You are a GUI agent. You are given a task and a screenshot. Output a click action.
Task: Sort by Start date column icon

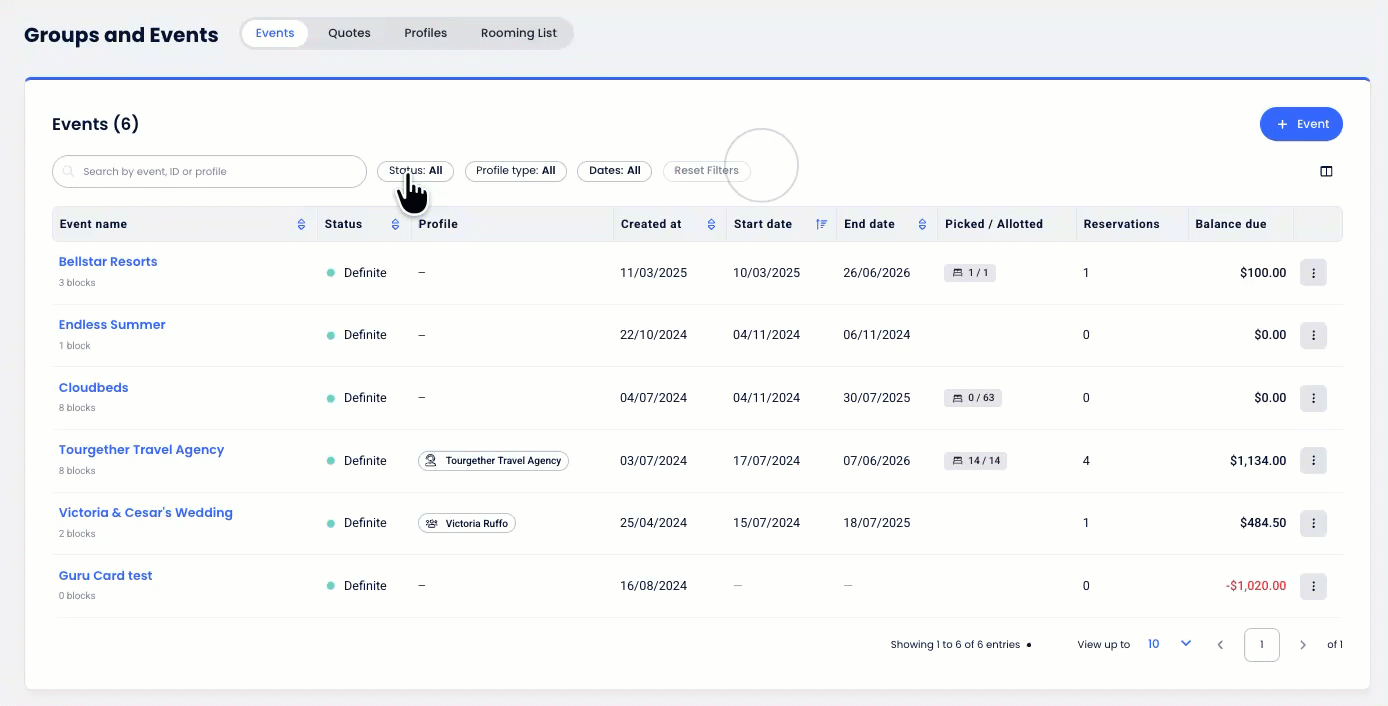click(821, 224)
